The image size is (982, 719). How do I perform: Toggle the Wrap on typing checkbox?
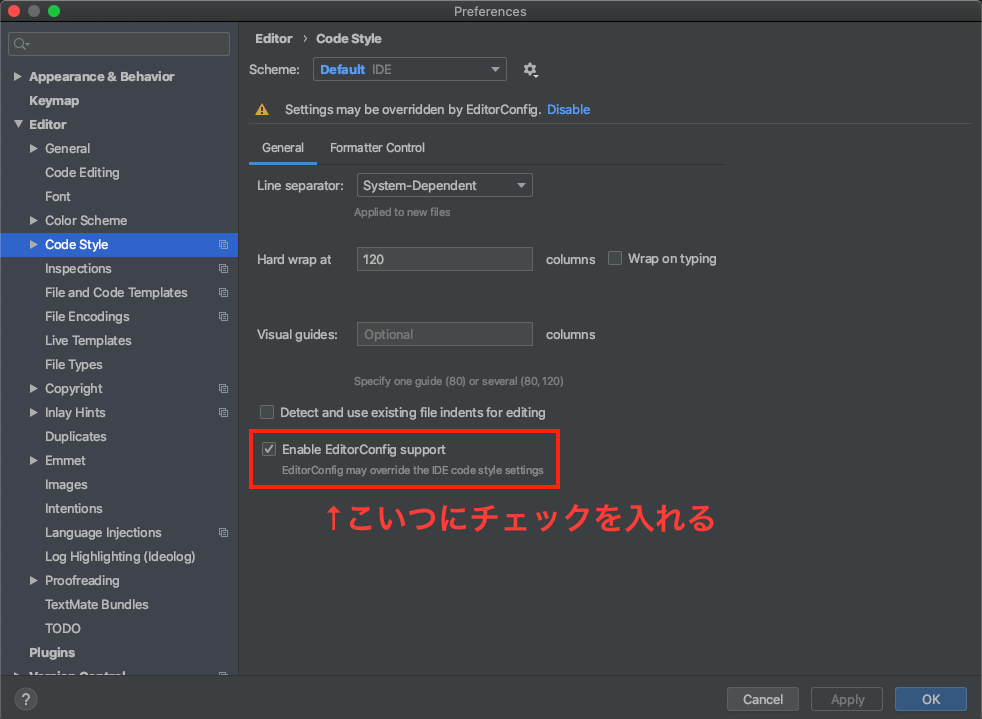coord(615,258)
